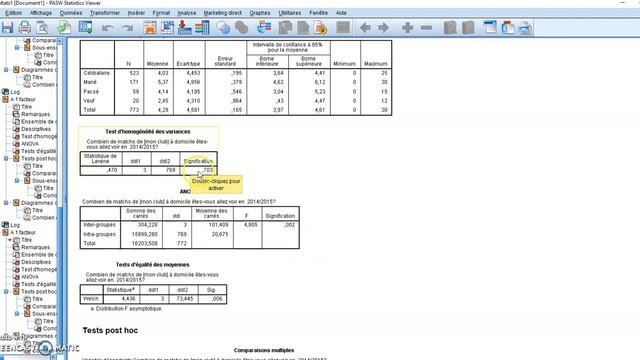Open the Format menu
640x360 pixels.
(161, 13)
